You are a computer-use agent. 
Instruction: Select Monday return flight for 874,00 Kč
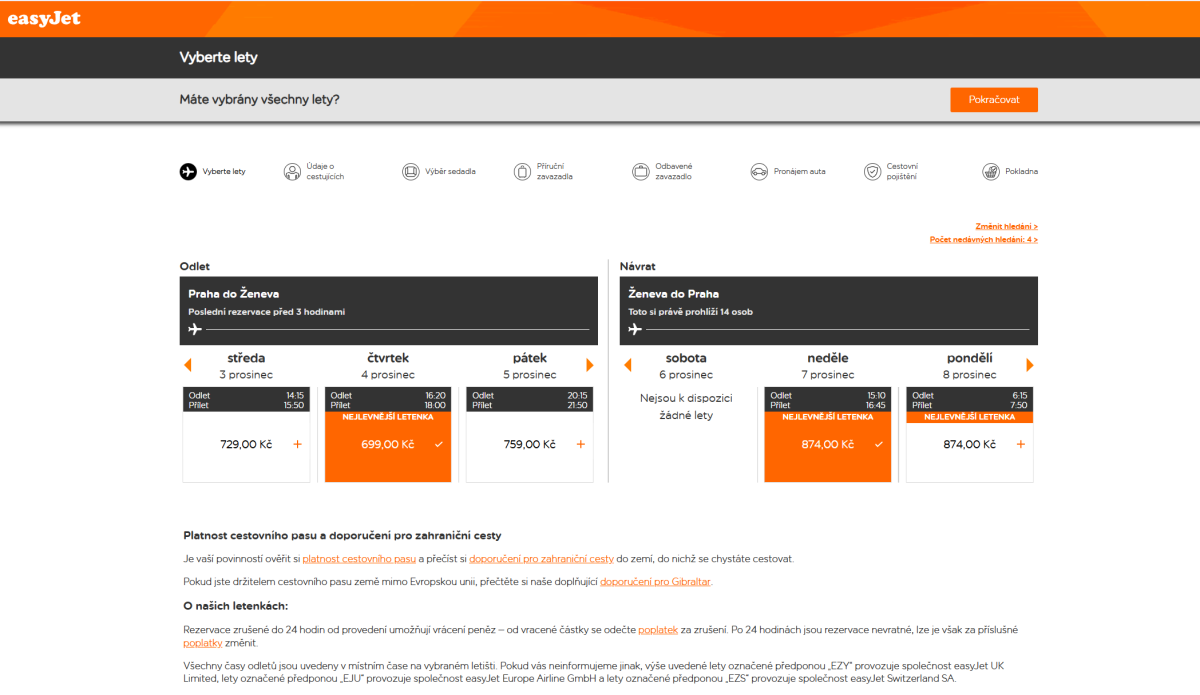pyautogui.click(x=969, y=444)
